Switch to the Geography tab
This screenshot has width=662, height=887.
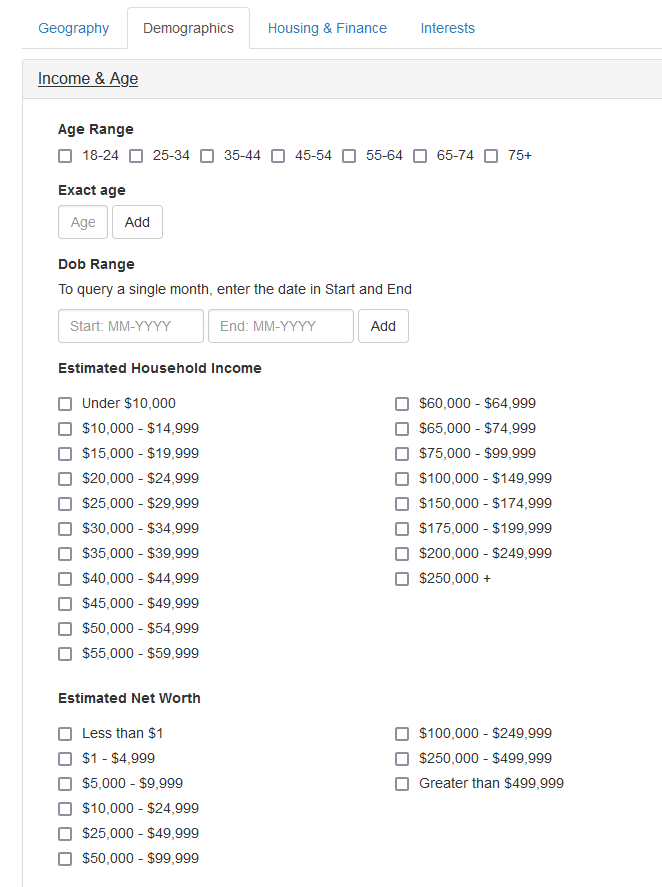[x=73, y=28]
